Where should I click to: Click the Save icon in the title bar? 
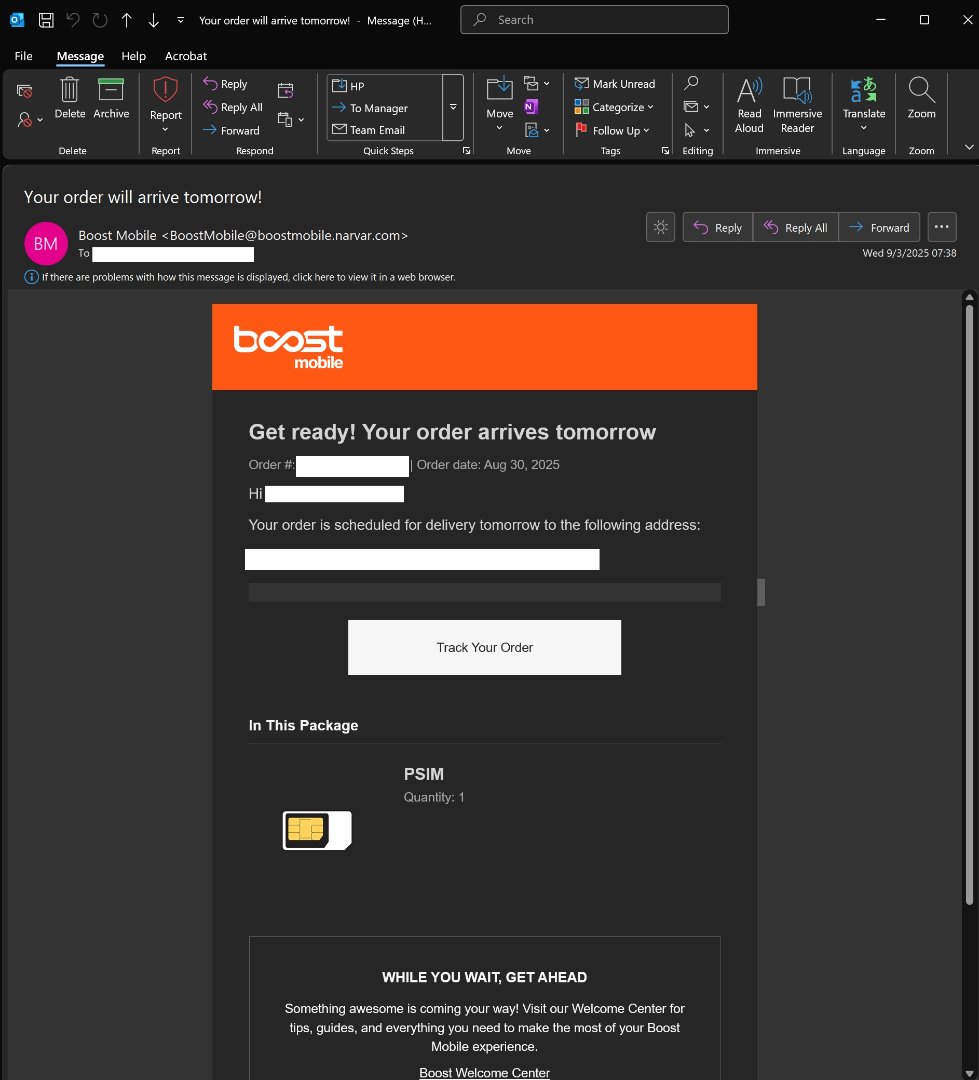tap(46, 20)
